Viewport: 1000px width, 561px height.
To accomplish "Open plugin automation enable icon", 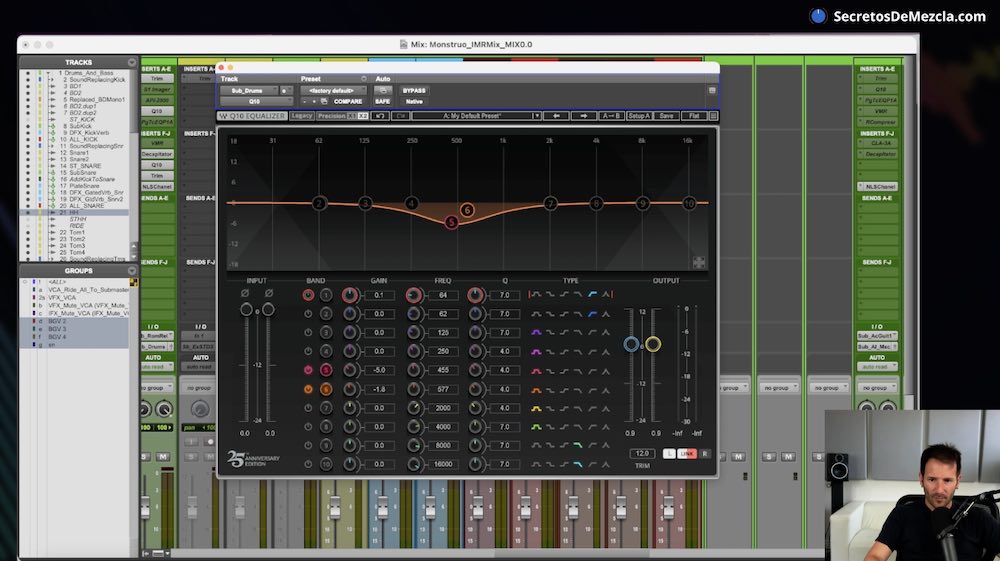I will pos(383,91).
